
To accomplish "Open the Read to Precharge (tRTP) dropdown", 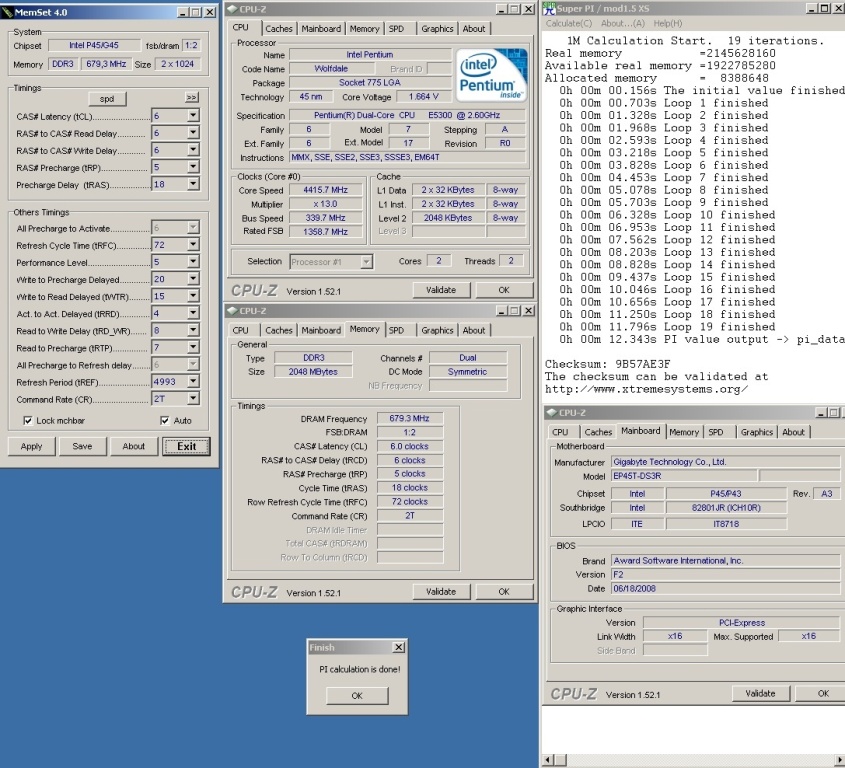I will 193,348.
